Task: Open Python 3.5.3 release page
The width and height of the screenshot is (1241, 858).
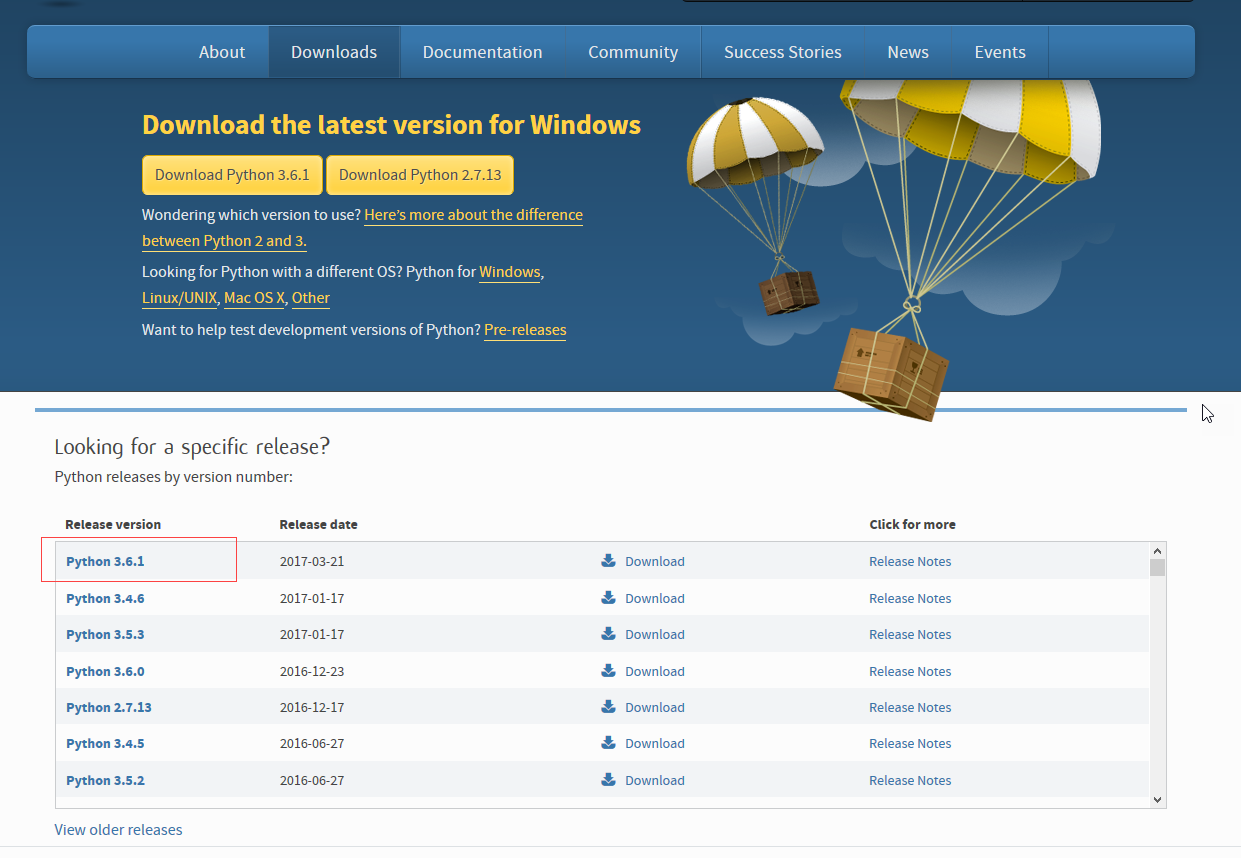Action: coord(105,634)
